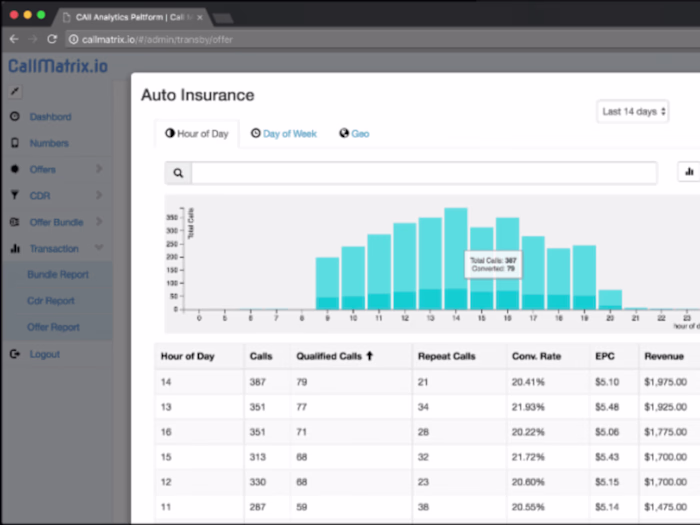The width and height of the screenshot is (700, 525).
Task: Click the Offer Bundle icon in the sidebar
Action: (x=15, y=222)
